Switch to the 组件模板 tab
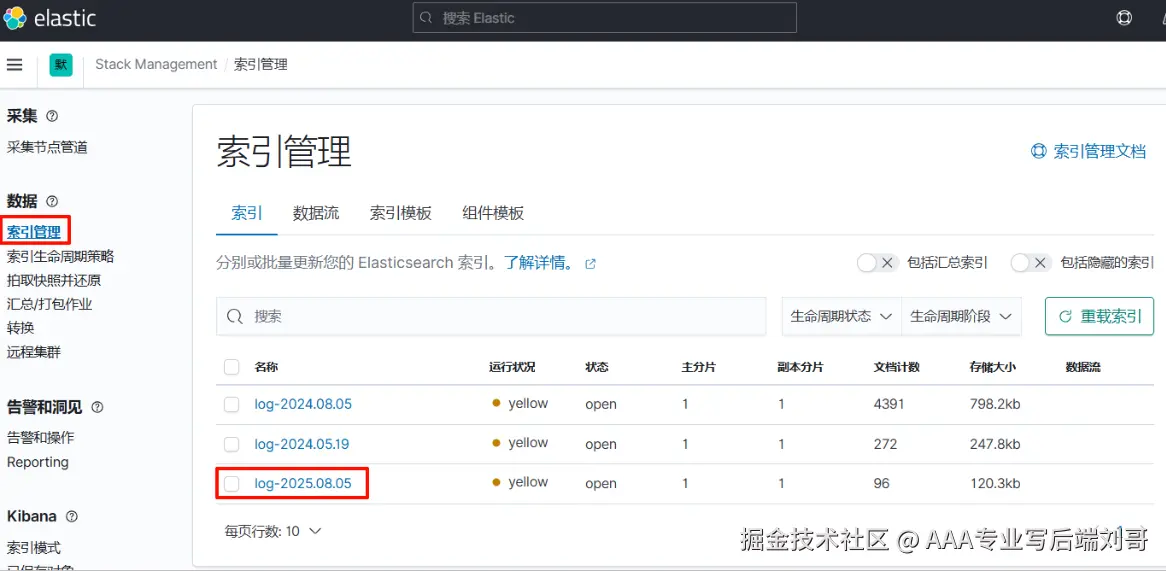 tap(493, 213)
